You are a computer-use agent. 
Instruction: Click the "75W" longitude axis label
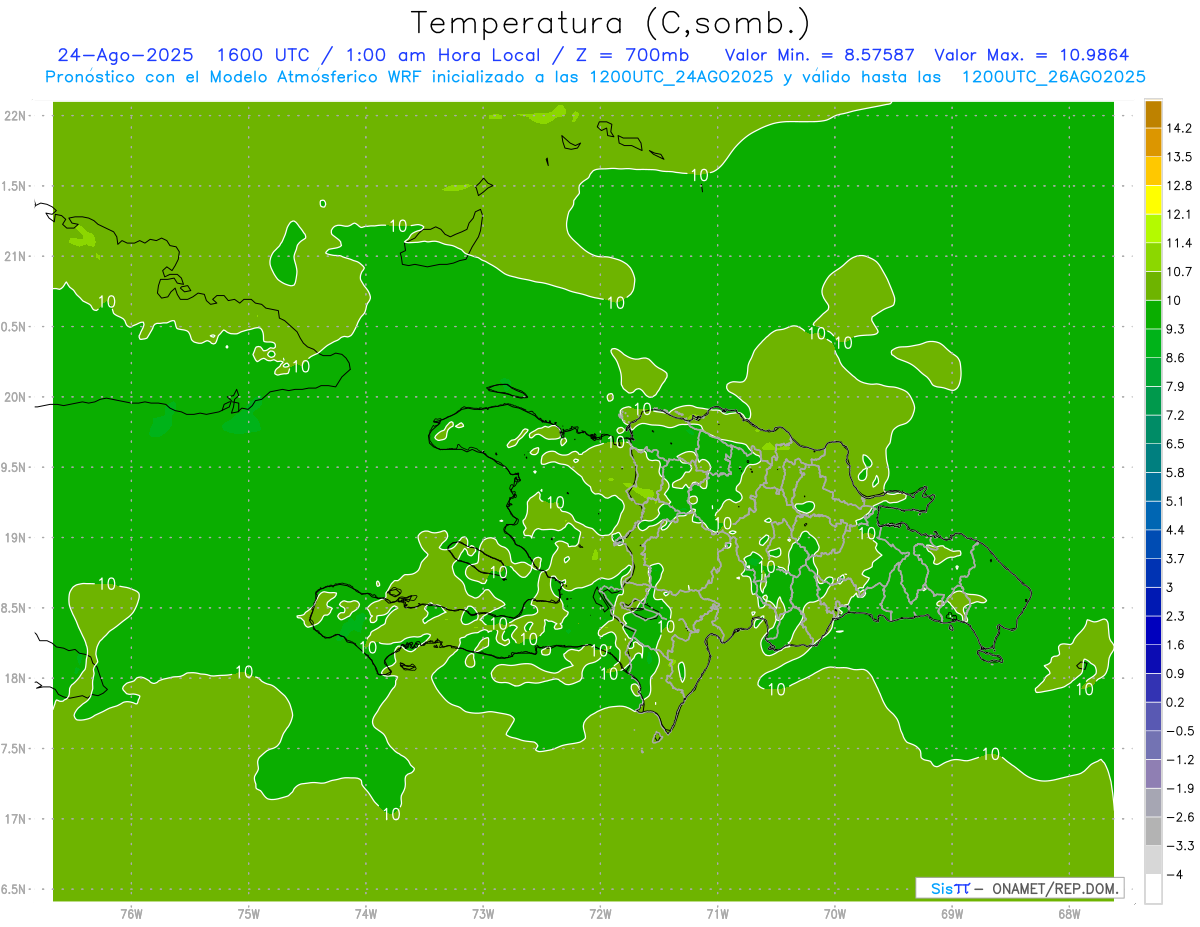[x=249, y=914]
